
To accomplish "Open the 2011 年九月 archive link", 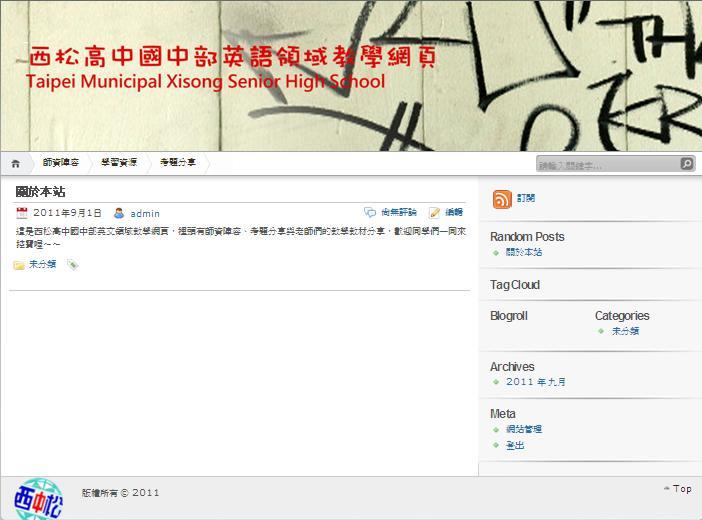I will click(536, 382).
